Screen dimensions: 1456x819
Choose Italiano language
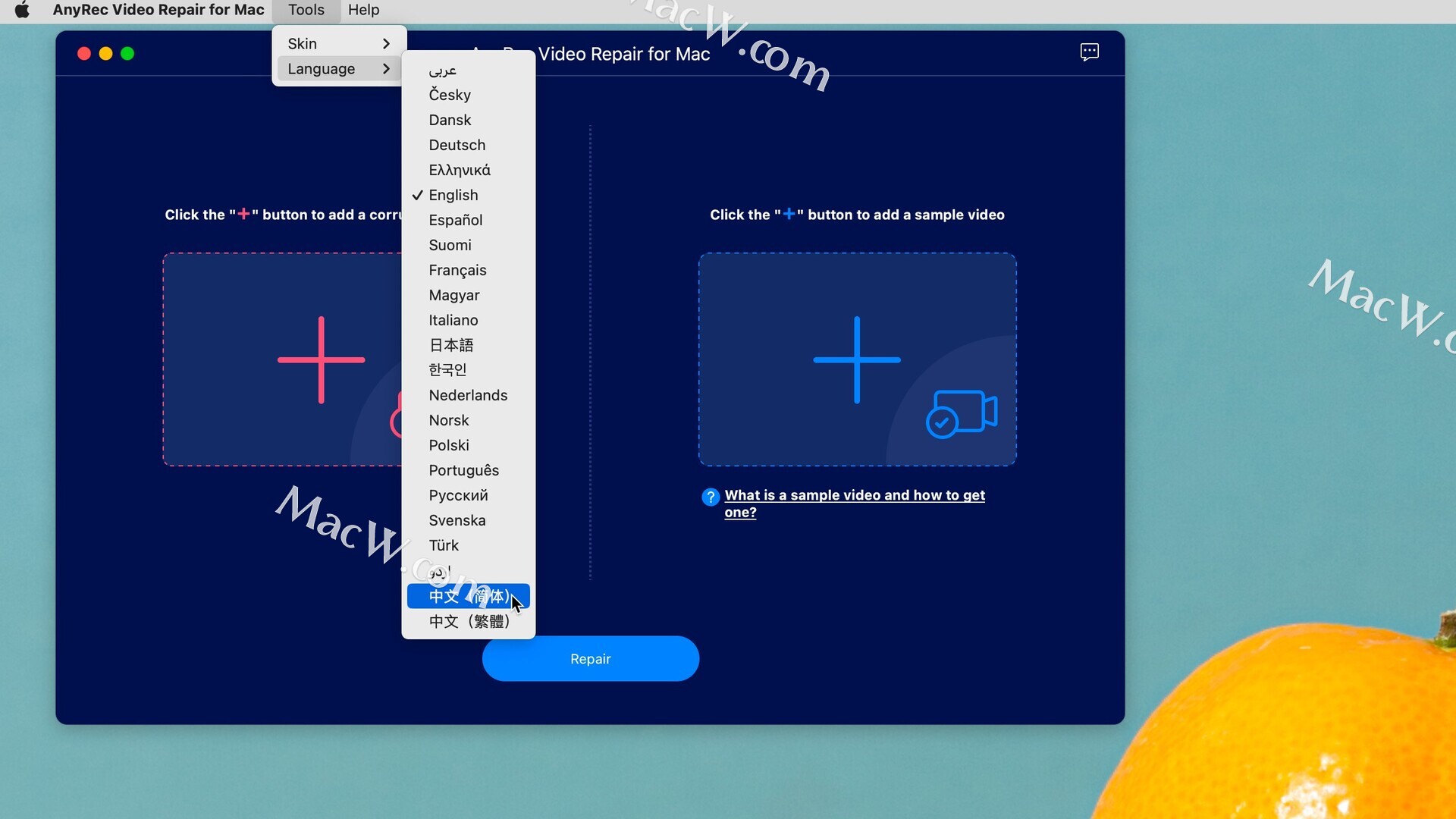point(469,320)
